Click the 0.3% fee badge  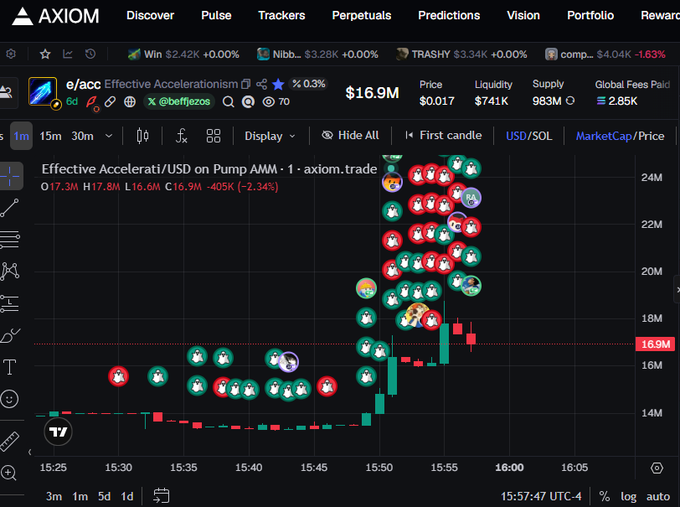[x=309, y=84]
